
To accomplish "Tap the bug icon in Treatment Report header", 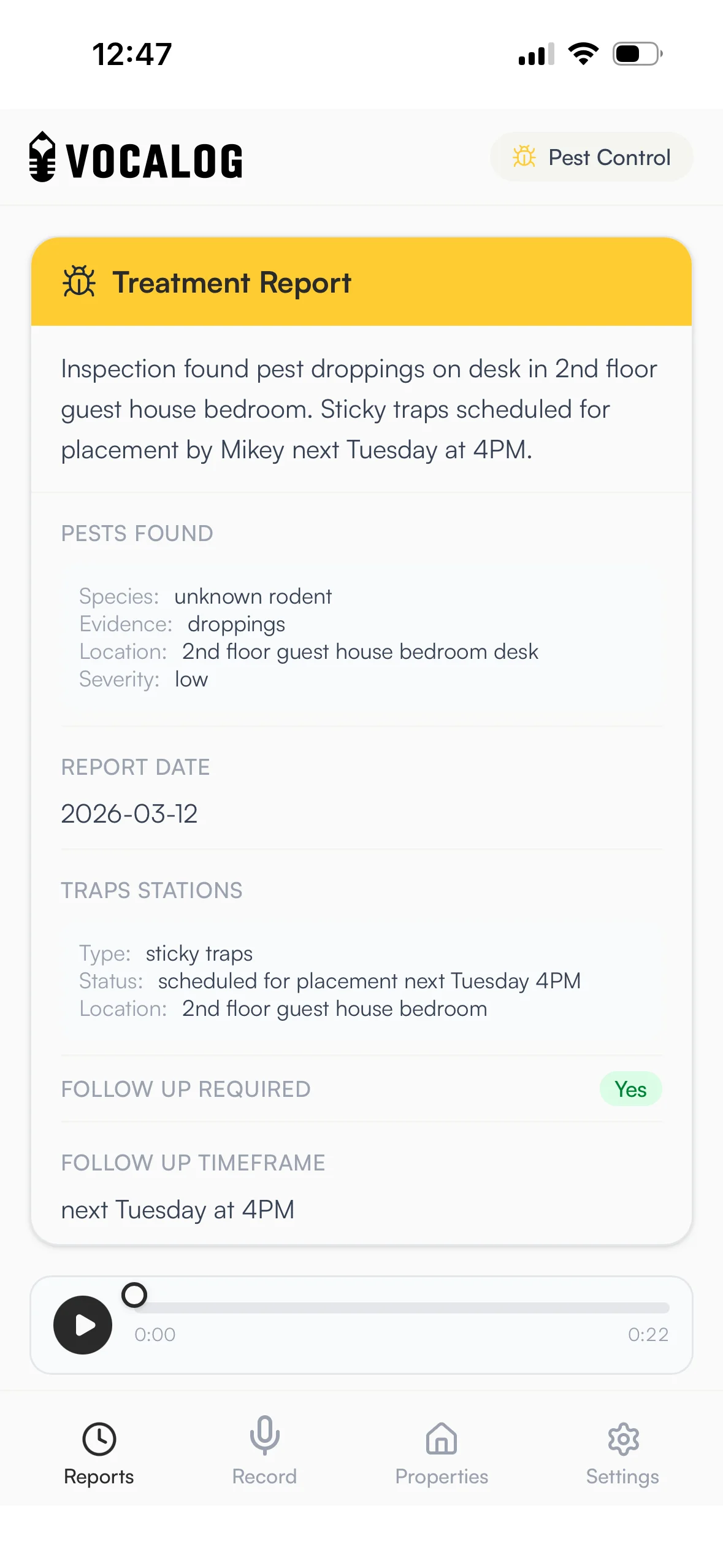I will pos(79,282).
